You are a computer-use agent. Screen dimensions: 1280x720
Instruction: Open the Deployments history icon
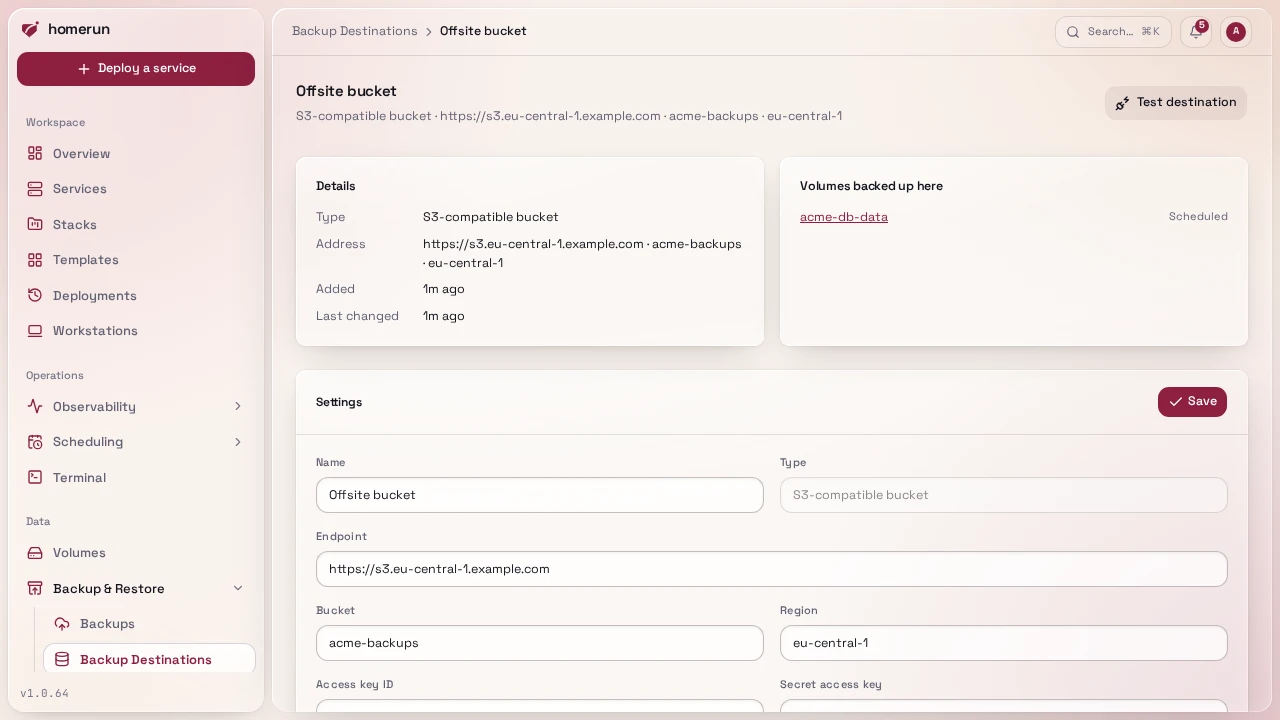click(35, 295)
